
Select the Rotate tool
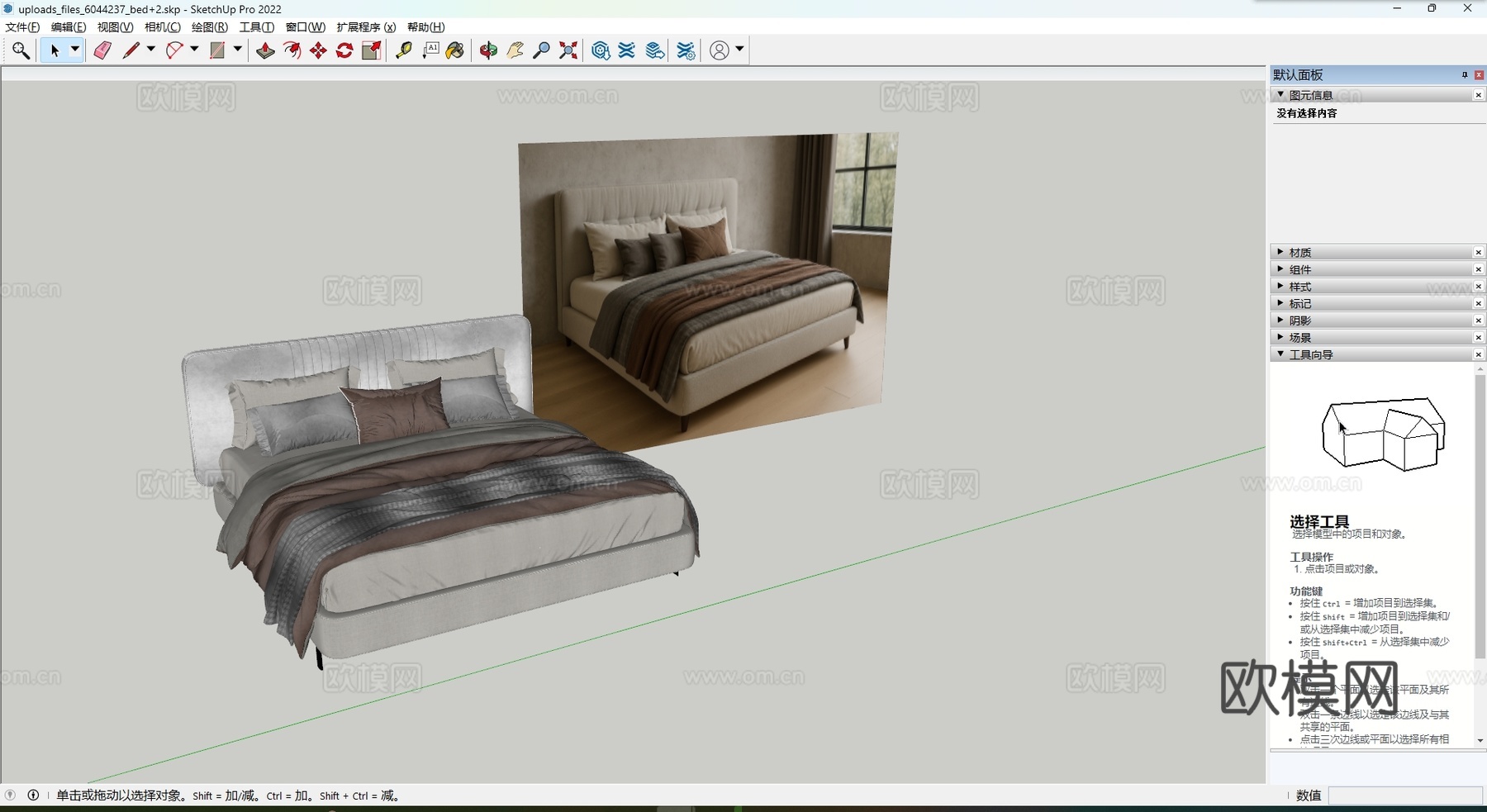344,50
